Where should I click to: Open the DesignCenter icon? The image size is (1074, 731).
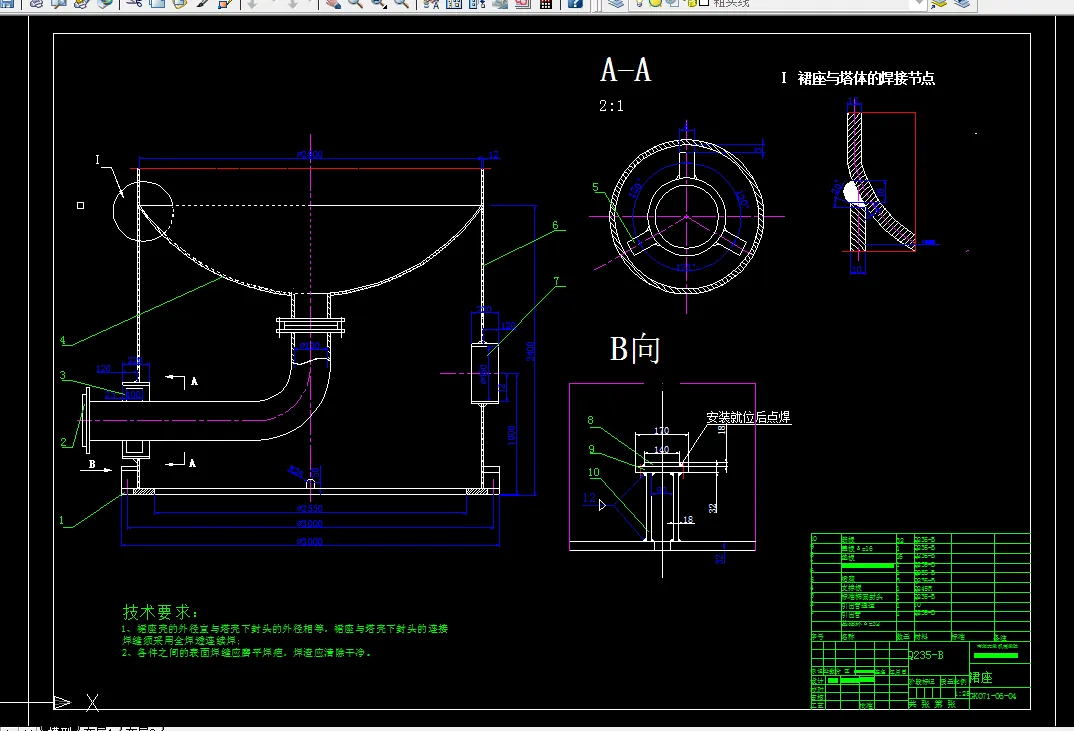tap(453, 3)
